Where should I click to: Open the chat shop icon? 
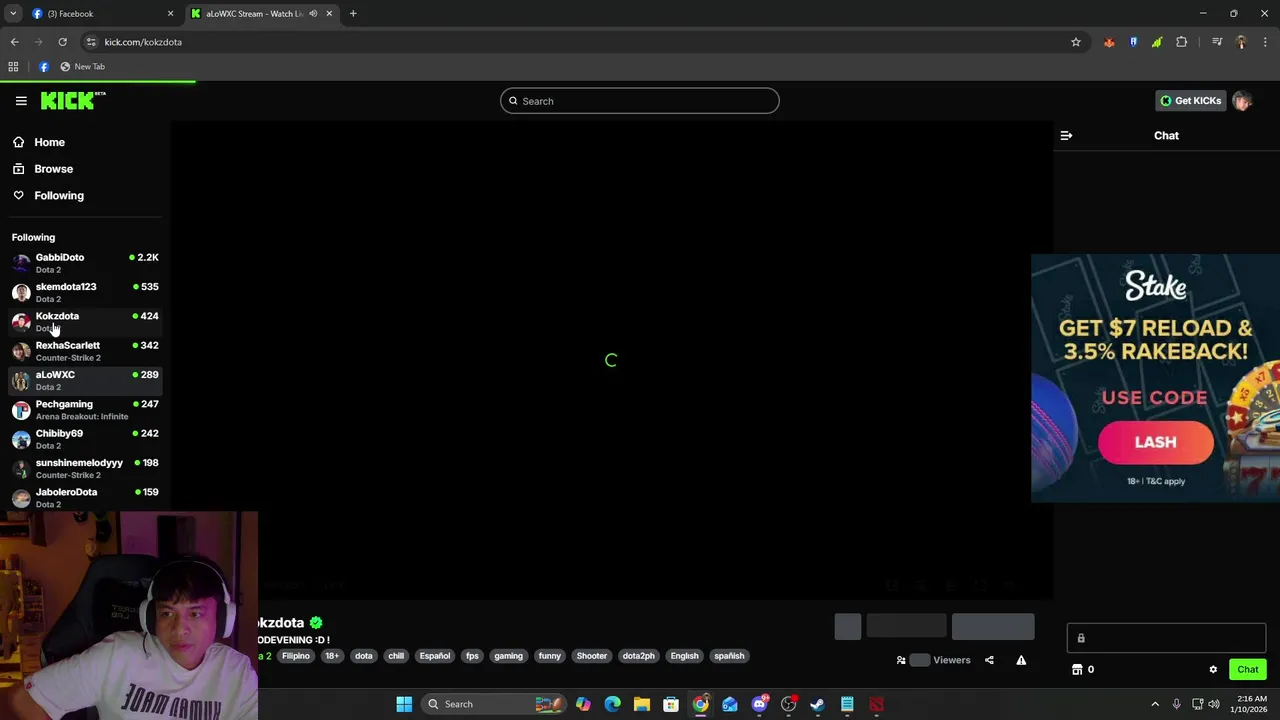(x=1077, y=670)
